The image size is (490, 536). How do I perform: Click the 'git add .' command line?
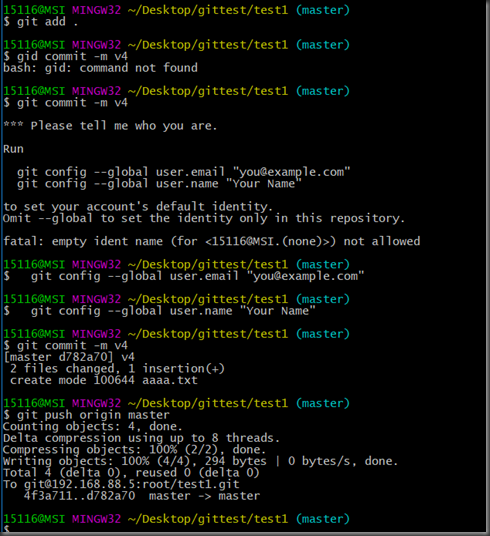point(41,22)
